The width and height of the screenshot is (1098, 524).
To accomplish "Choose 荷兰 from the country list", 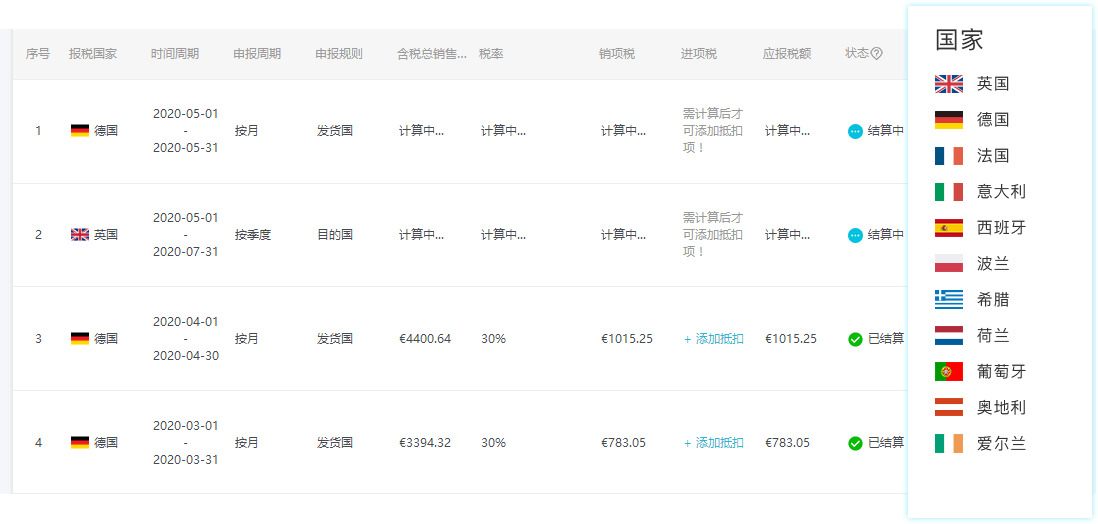I will coord(993,336).
